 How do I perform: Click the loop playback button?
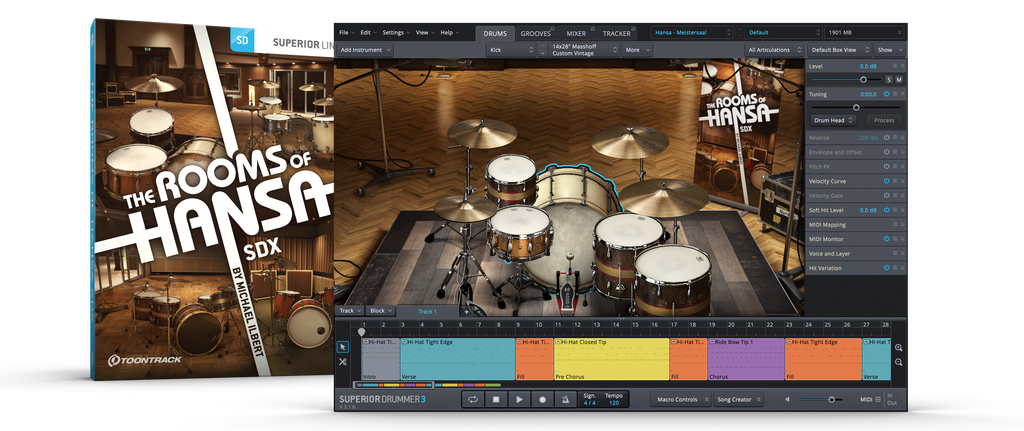[473, 399]
